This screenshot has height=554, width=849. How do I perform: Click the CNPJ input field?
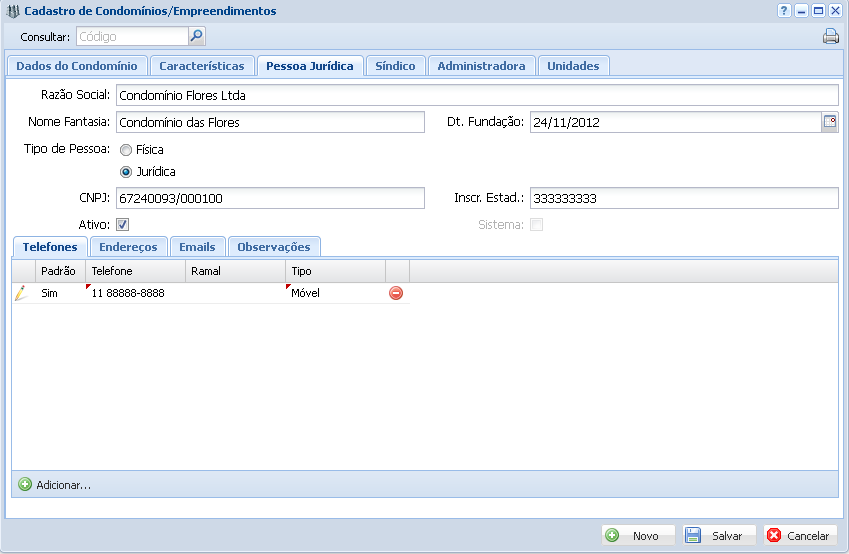click(270, 199)
